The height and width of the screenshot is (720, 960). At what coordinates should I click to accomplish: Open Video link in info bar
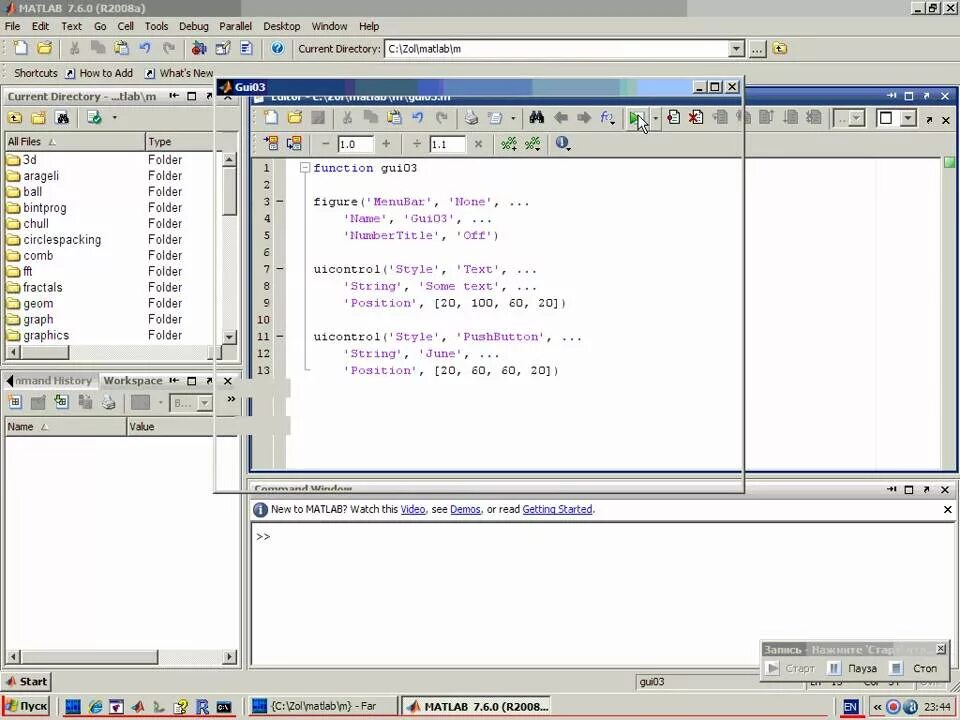point(413,509)
